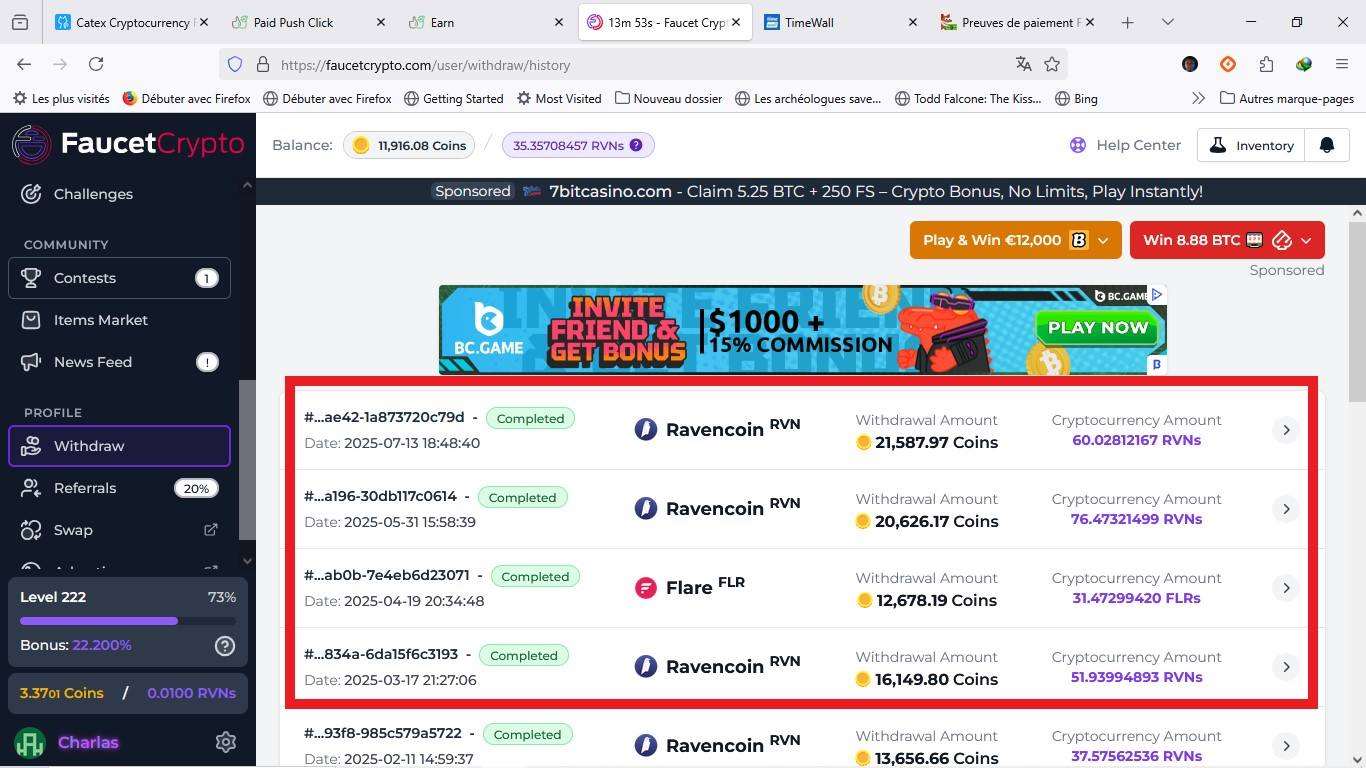Click the shield tracking protection icon
This screenshot has width=1366, height=768.
coord(235,64)
